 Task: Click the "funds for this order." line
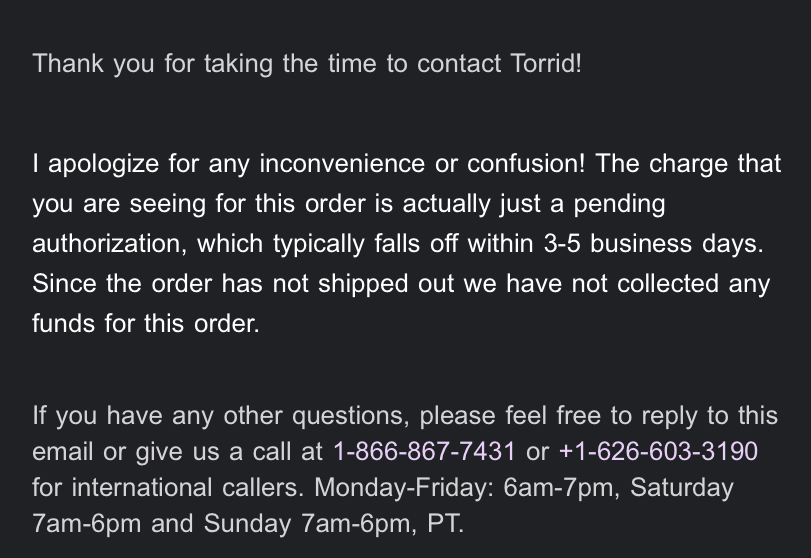tap(145, 324)
